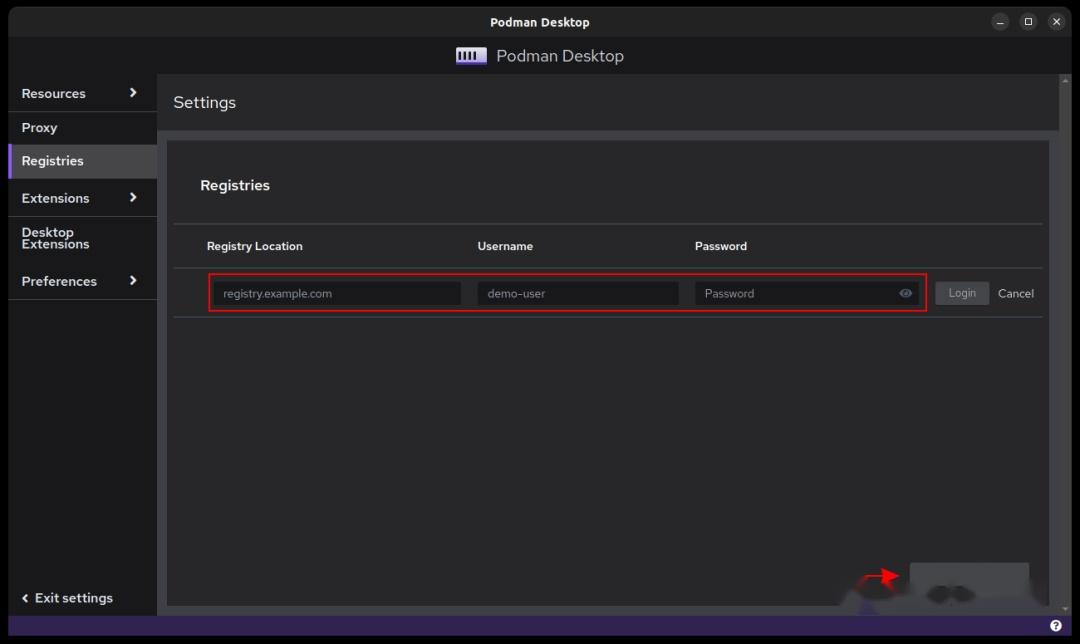Image resolution: width=1080 pixels, height=644 pixels.
Task: Click the back chevron beside Exit settings
Action: pos(26,598)
